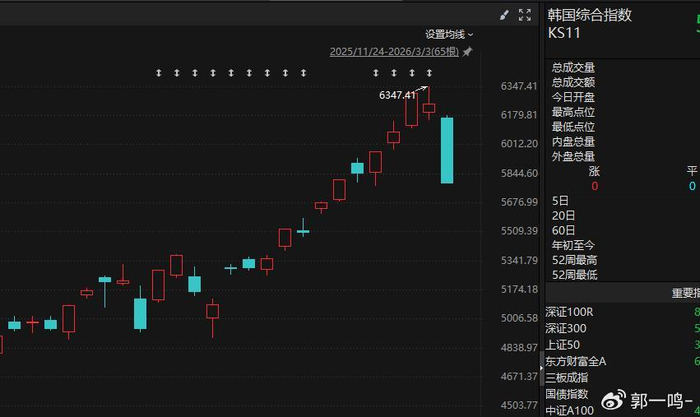This screenshot has width=700, height=417.
Task: Click the Weibo logo watermark icon
Action: tap(614, 400)
